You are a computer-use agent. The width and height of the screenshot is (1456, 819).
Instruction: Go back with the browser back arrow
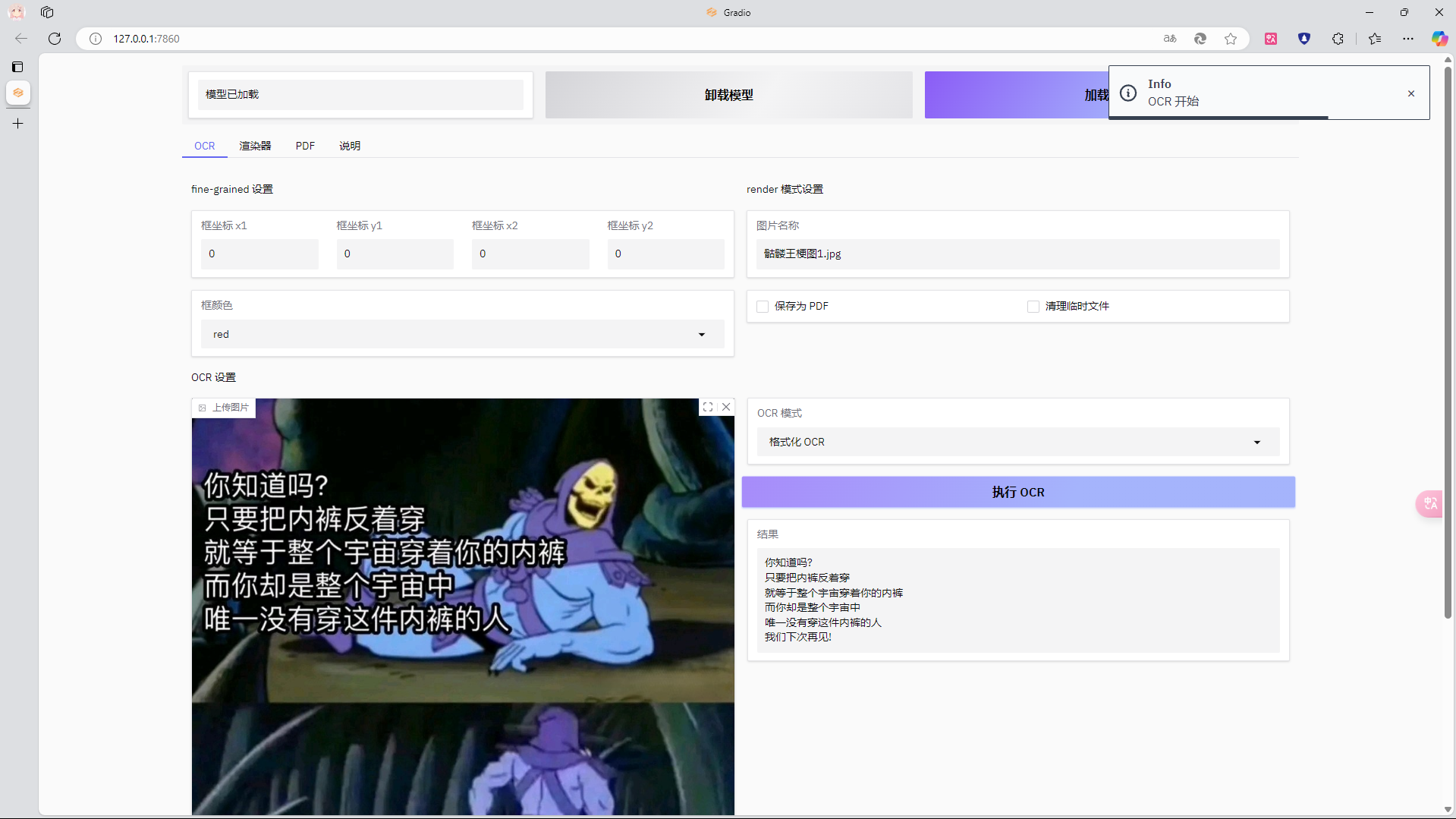21,39
